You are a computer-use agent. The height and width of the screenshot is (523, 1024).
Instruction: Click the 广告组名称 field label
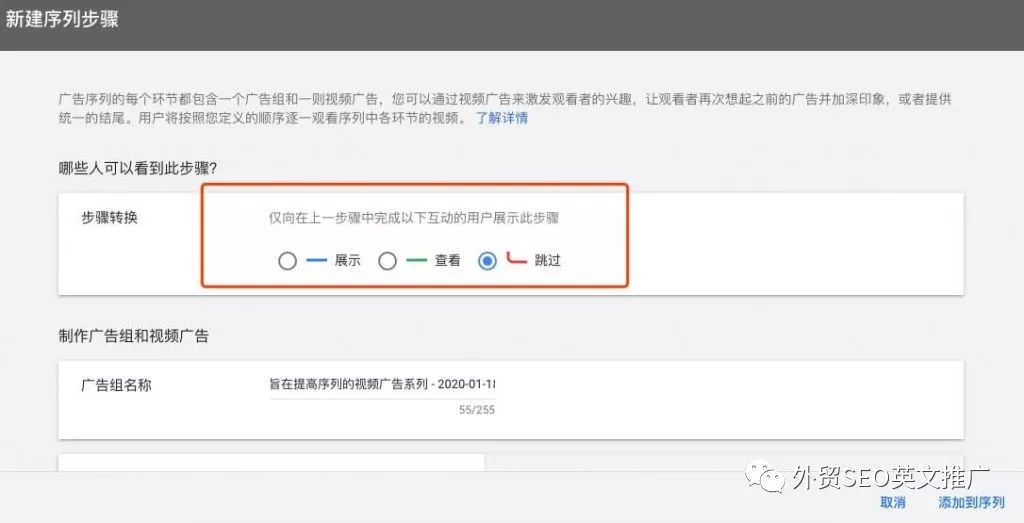click(116, 385)
